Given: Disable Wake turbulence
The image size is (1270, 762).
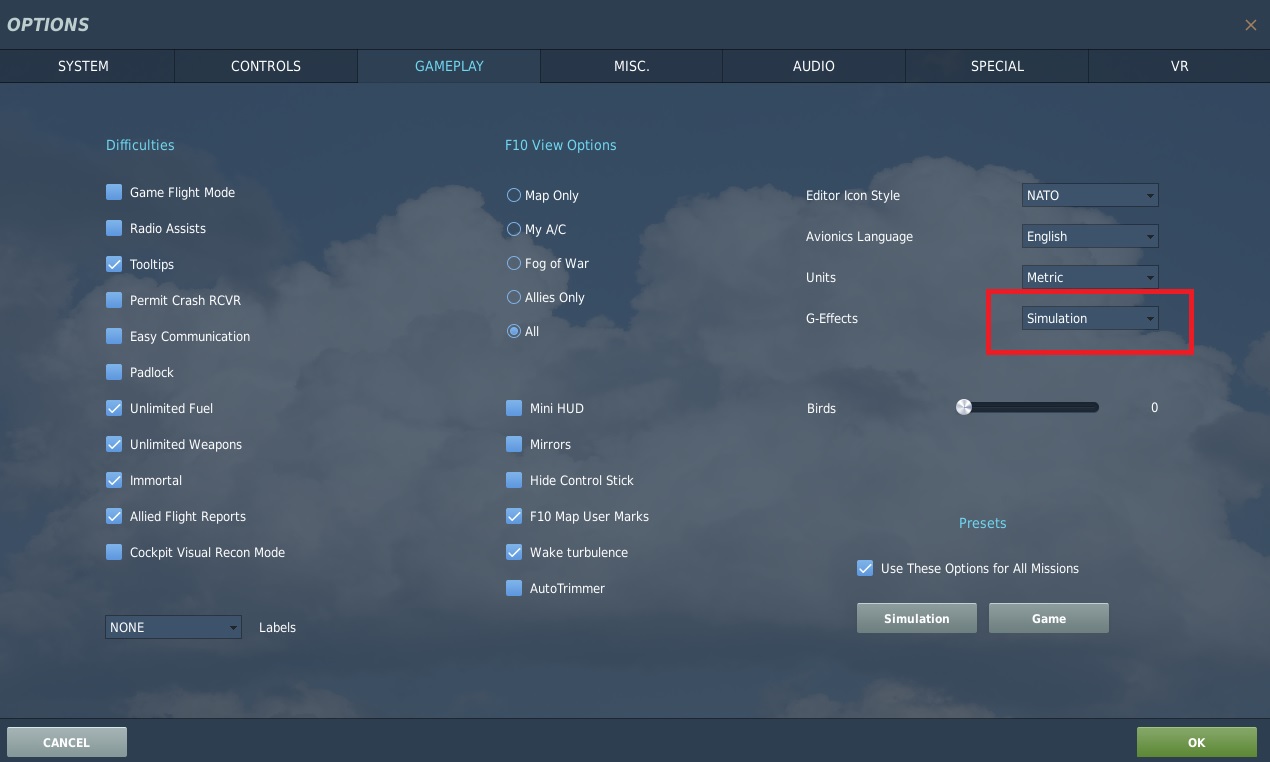Looking at the screenshot, I should coord(514,552).
